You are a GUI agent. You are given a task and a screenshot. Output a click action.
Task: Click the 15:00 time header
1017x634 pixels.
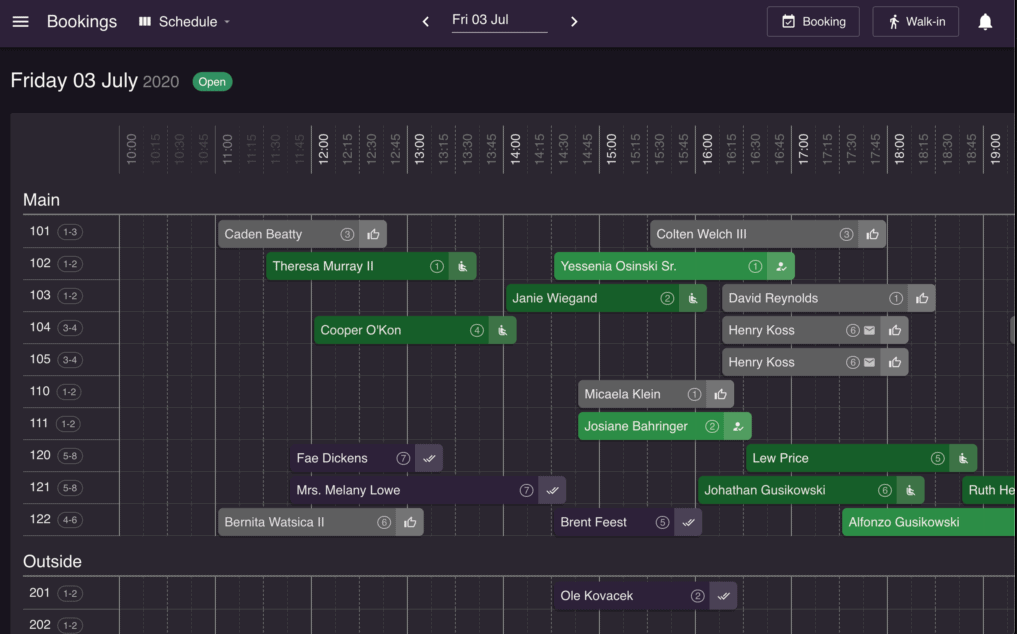(x=611, y=149)
